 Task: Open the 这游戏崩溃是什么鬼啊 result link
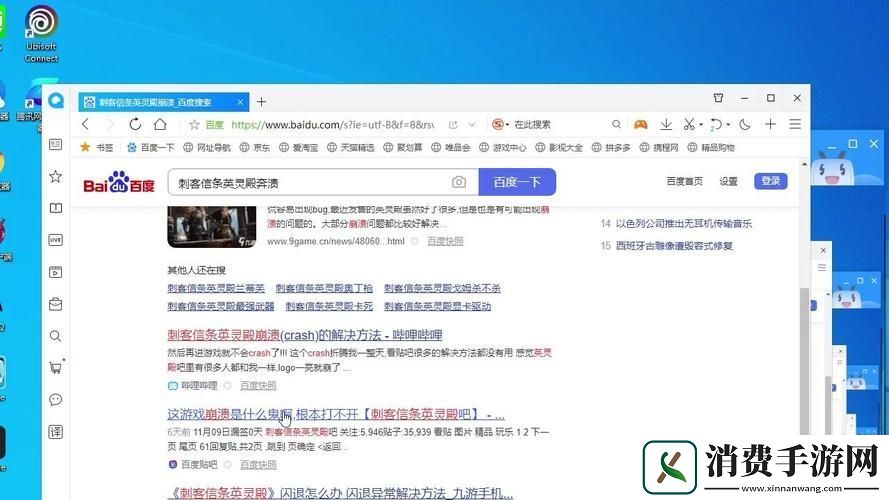336,414
